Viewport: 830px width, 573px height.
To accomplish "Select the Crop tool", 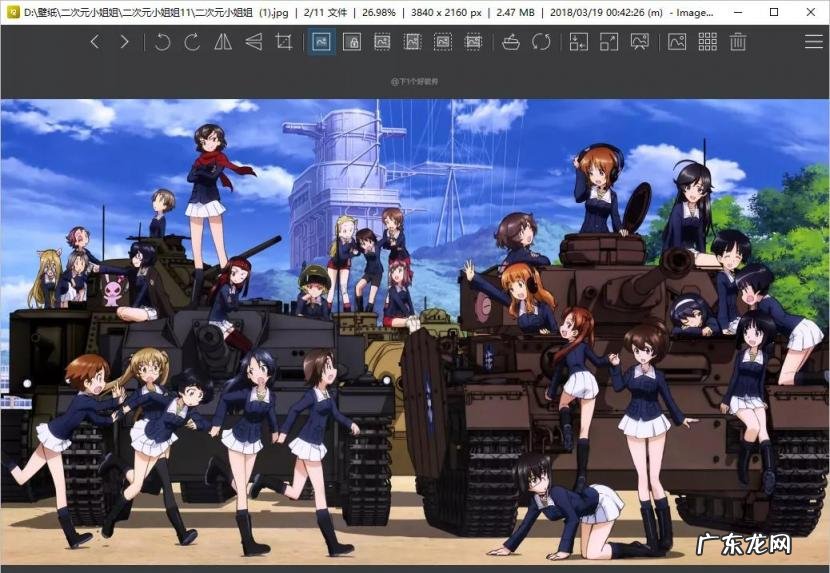I will click(x=284, y=42).
